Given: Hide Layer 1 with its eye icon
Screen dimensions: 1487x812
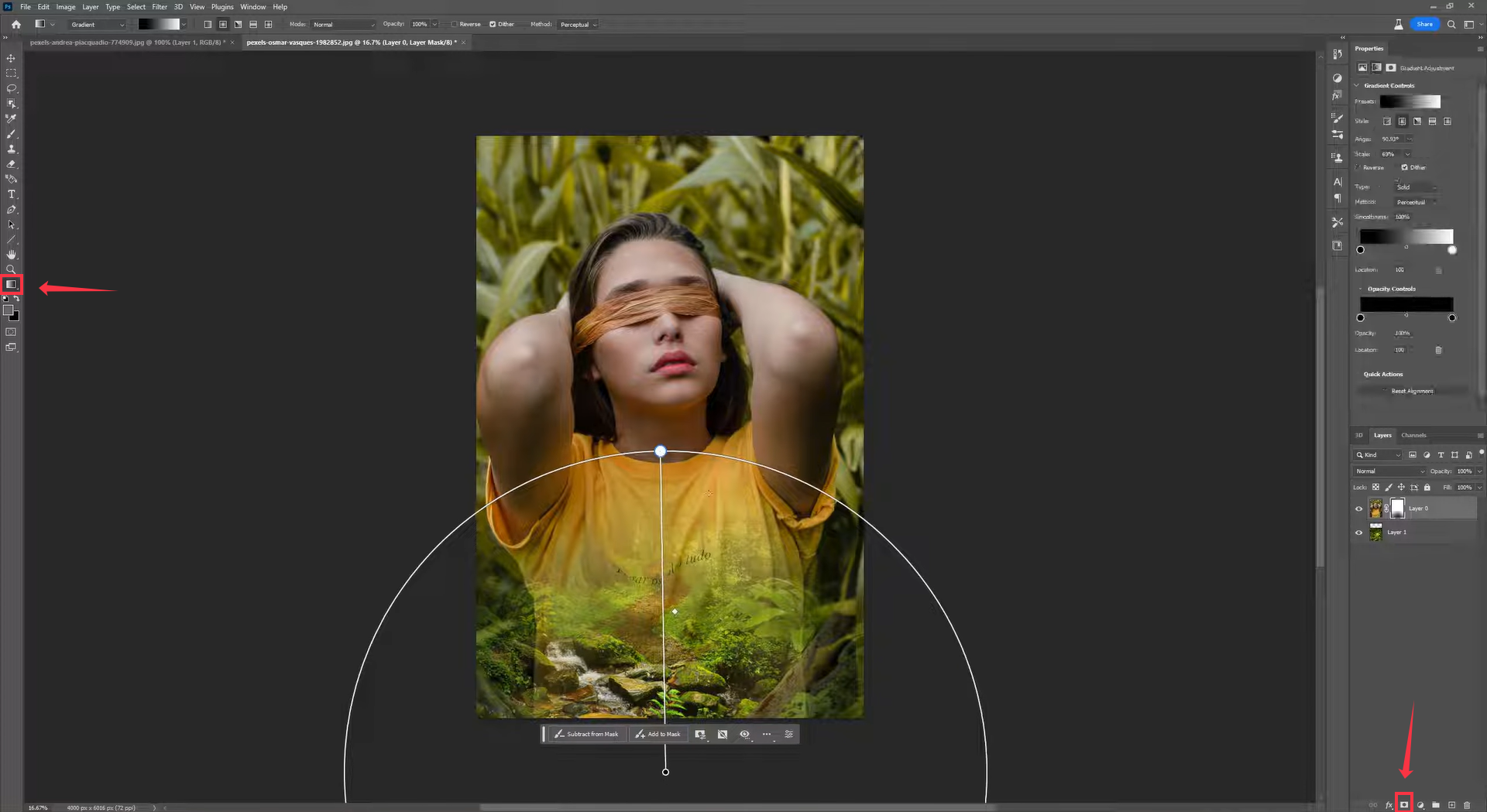Looking at the screenshot, I should point(1359,532).
